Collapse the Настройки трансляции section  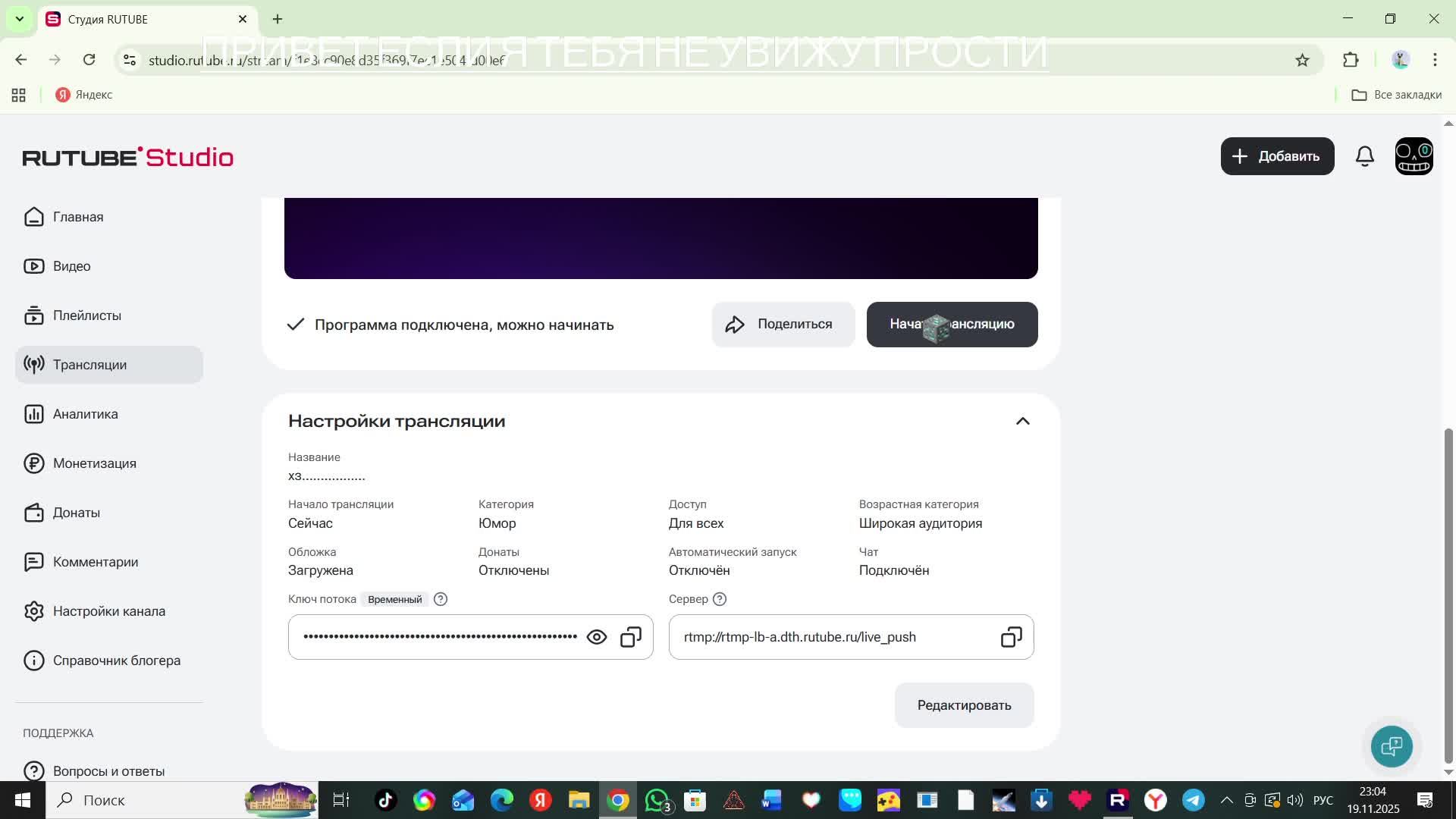(x=1022, y=421)
